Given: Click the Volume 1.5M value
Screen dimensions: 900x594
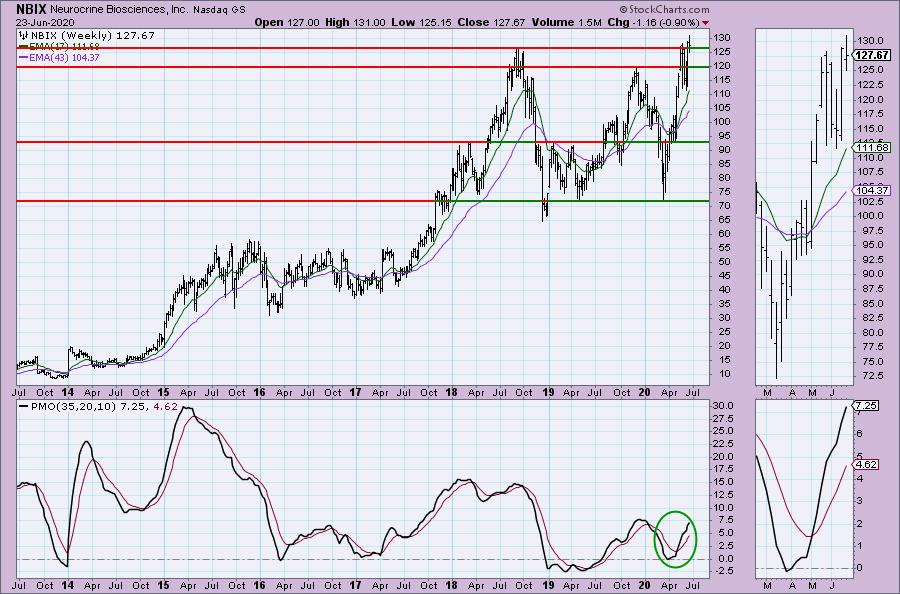Looking at the screenshot, I should point(567,22).
